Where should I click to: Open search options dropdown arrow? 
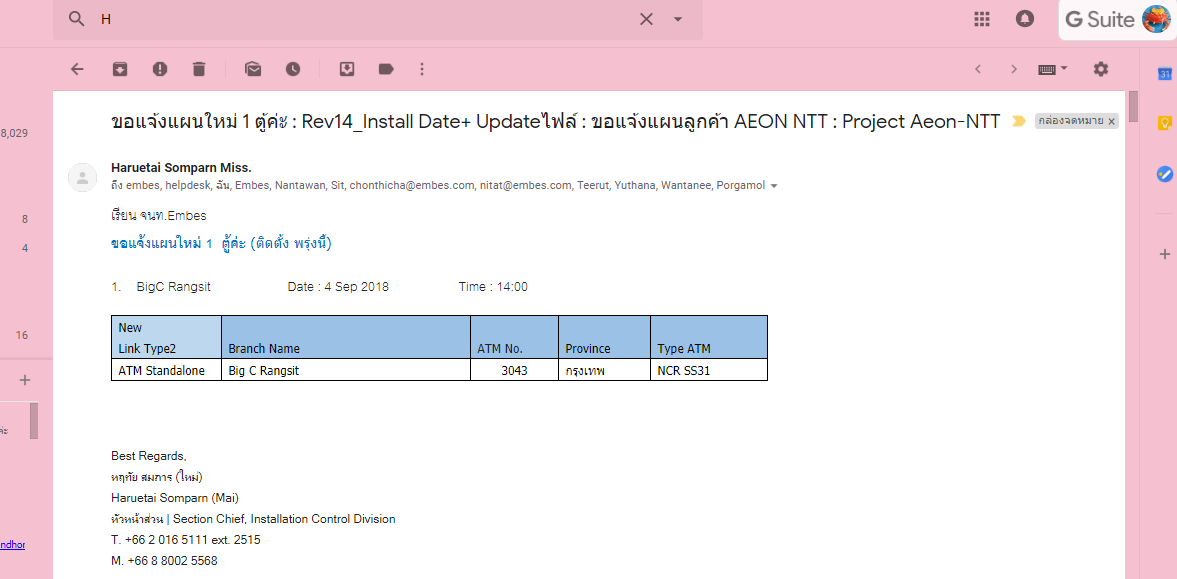point(678,20)
